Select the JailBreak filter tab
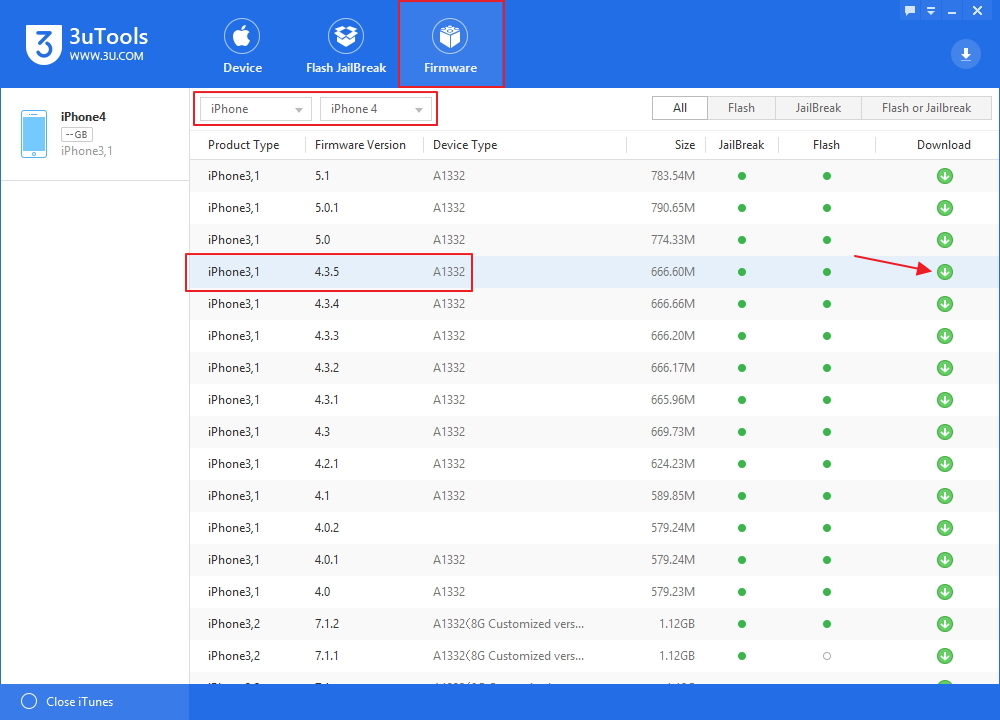Screen dimensions: 1000x720 point(818,108)
